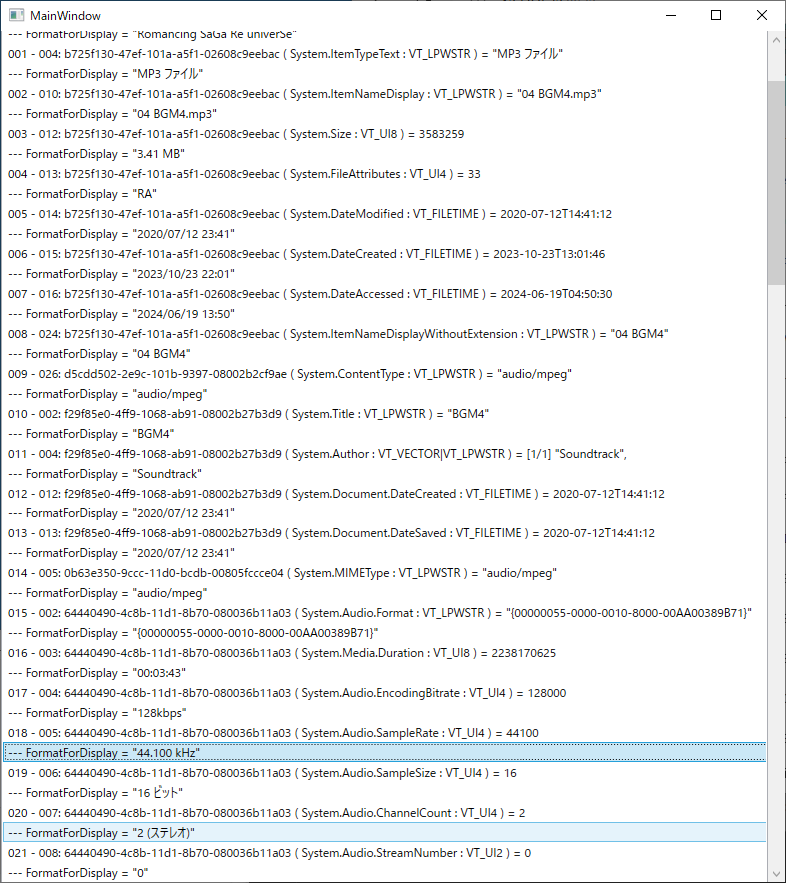Select the System.Document.DateCreated row
786x883 pixels.
(385, 494)
